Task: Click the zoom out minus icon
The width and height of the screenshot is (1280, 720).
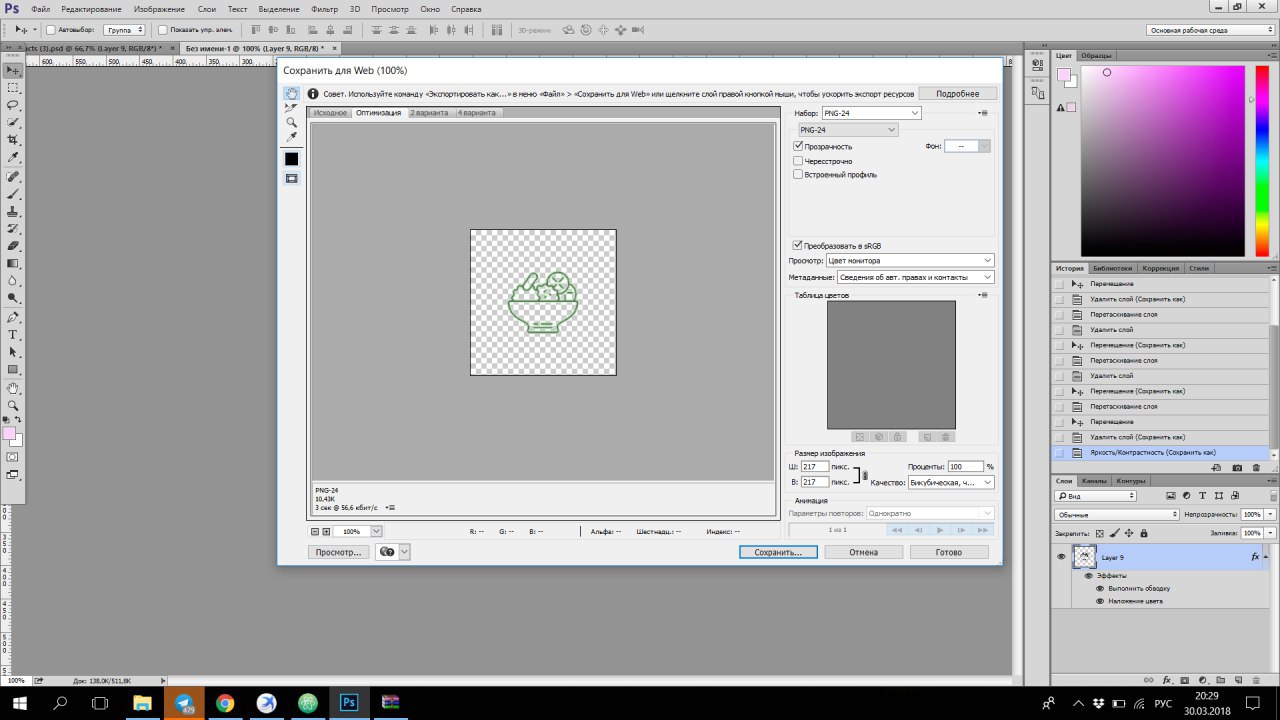Action: tap(315, 532)
